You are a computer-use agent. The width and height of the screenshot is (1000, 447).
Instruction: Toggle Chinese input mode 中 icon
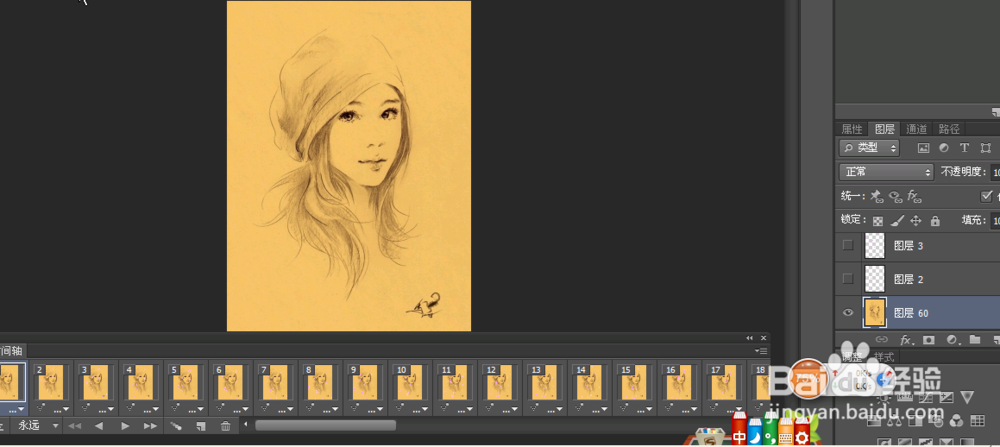[739, 438]
